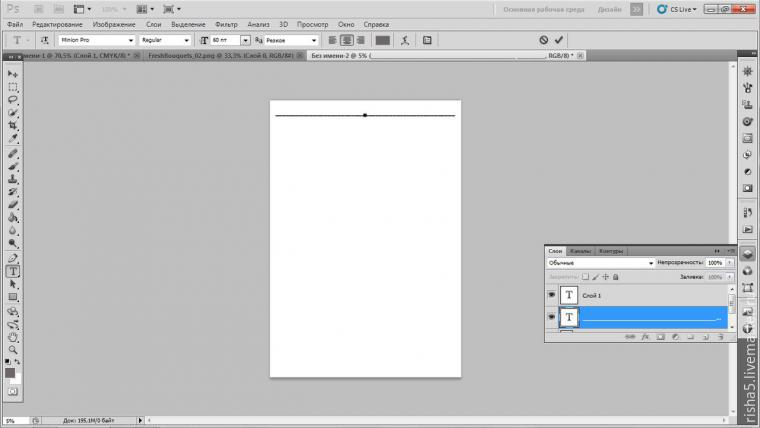Screen dimensions: 760x428
Task: Select the Quick Selection tool
Action: click(13, 112)
